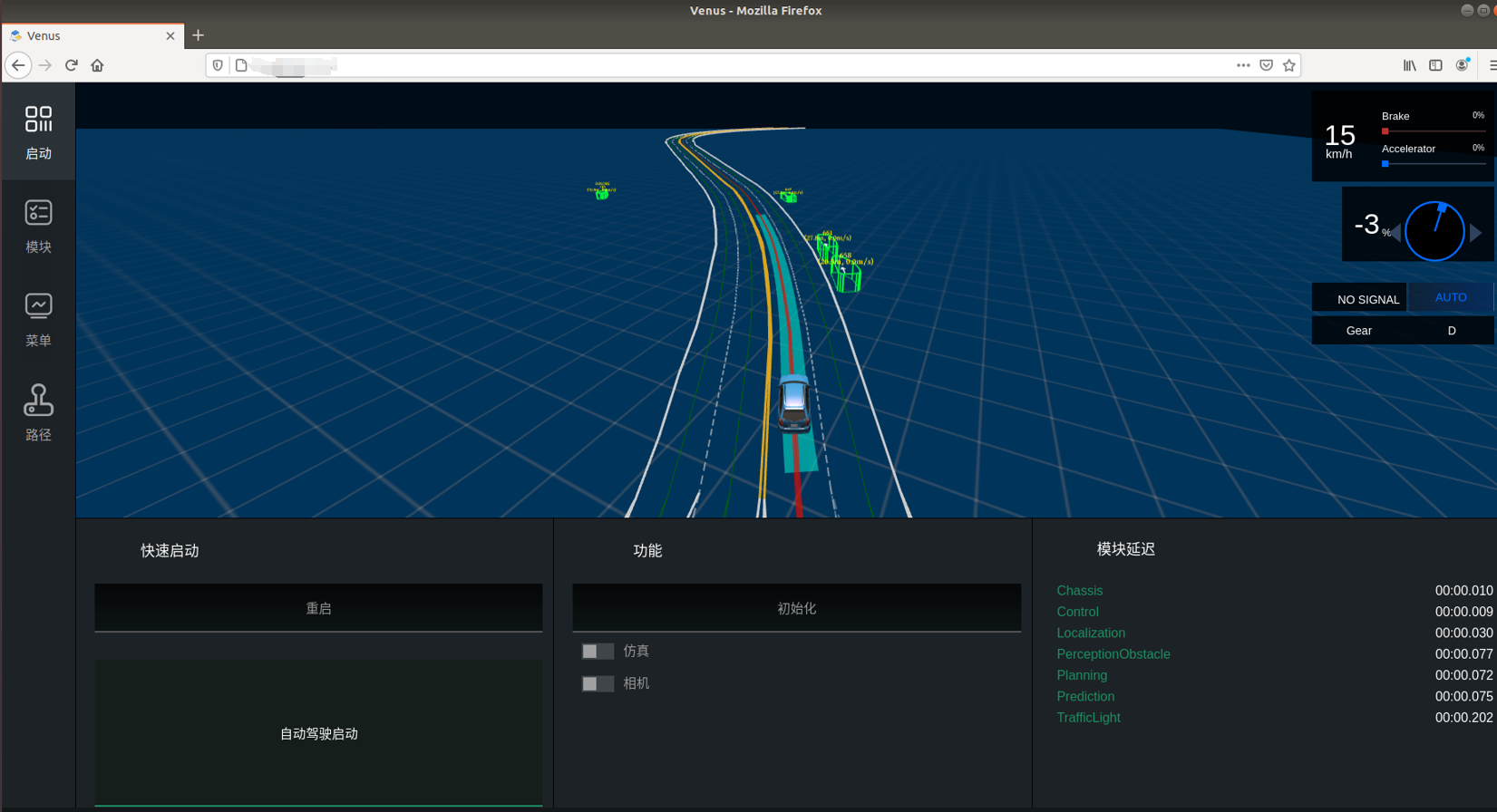This screenshot has height=812, width=1497.
Task: Reload the page in Firefox
Action: (72, 65)
